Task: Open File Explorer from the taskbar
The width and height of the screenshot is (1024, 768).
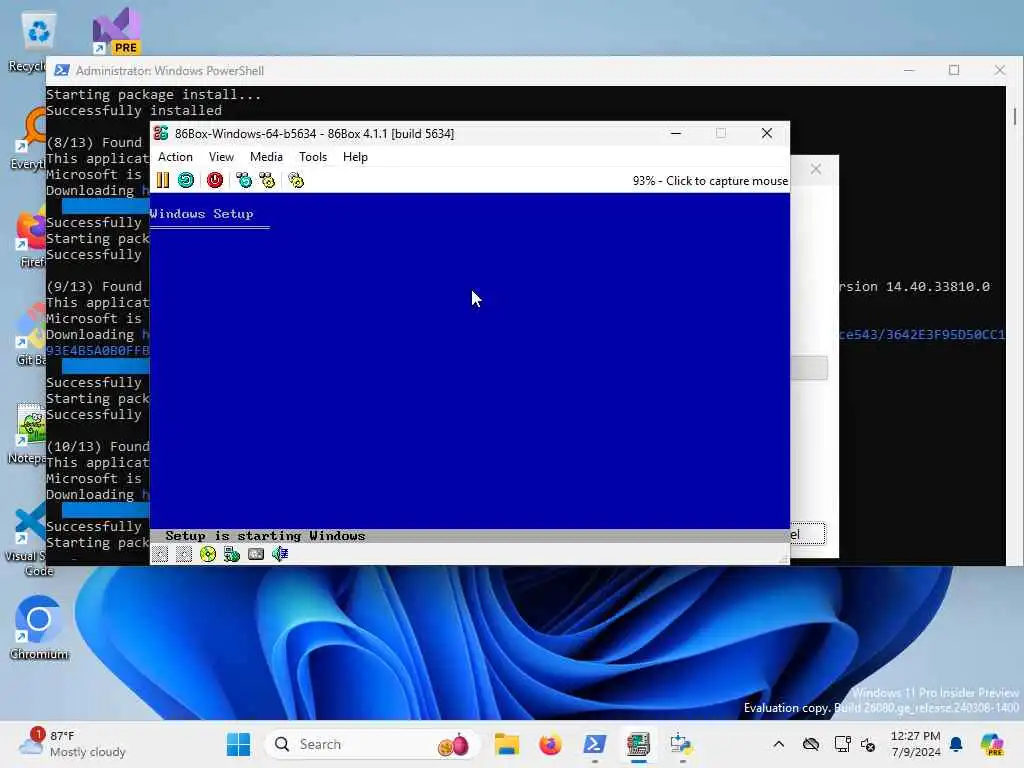Action: coord(507,744)
